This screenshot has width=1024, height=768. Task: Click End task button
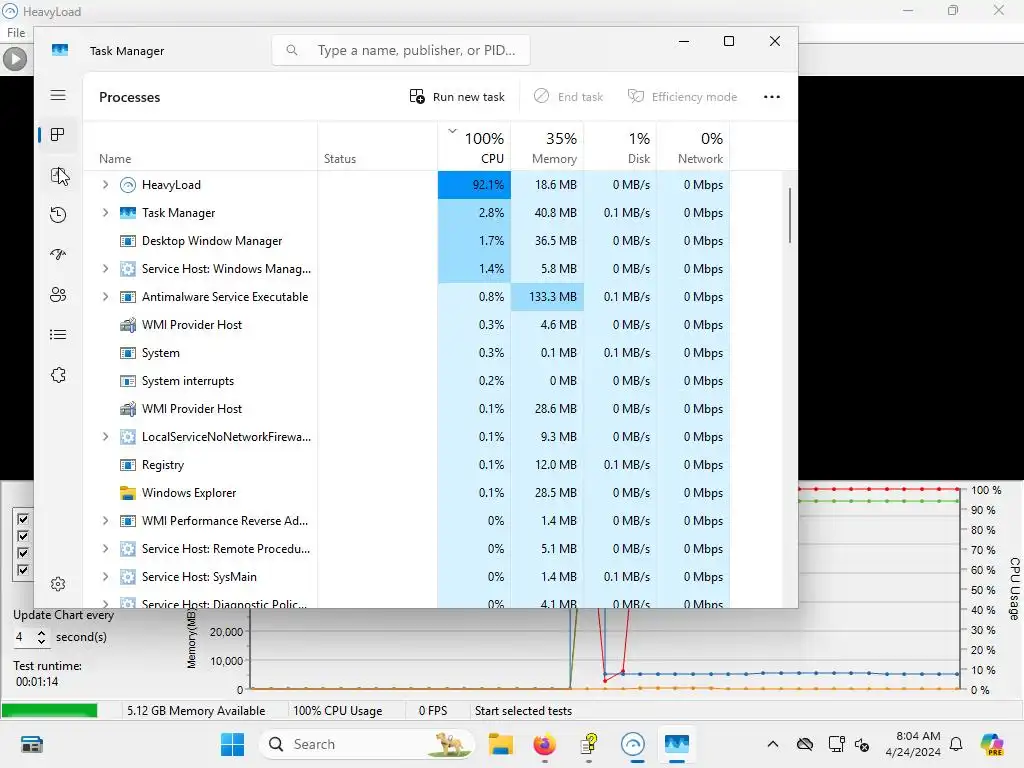tap(568, 97)
